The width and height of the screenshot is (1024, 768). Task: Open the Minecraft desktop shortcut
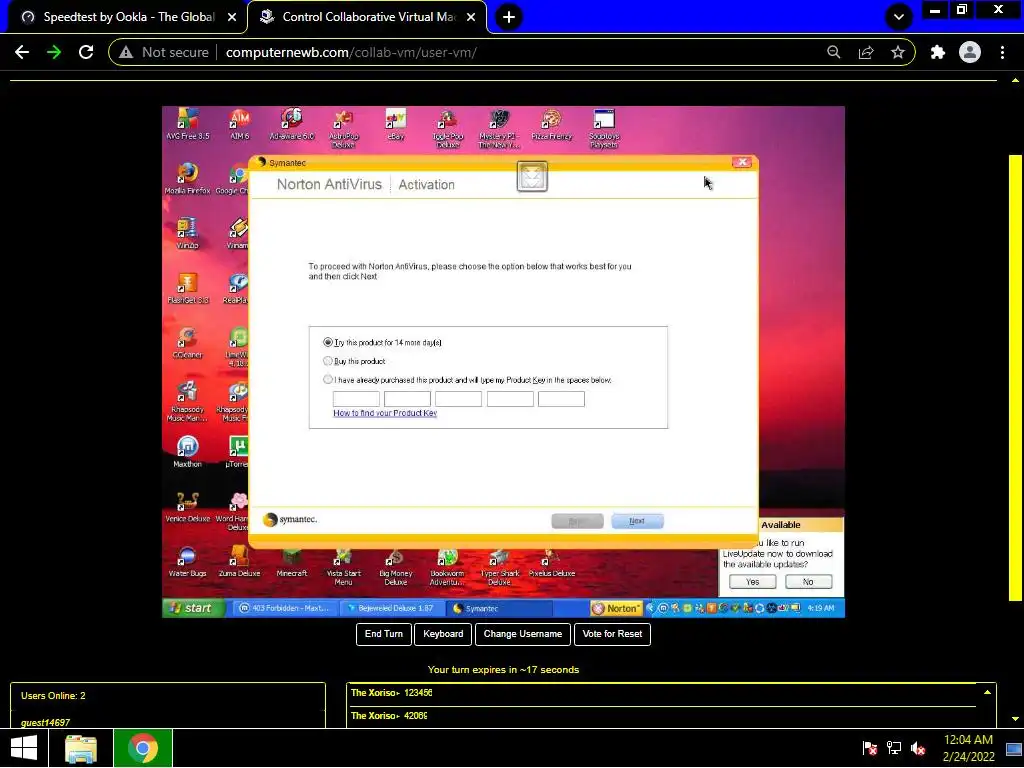pos(291,562)
